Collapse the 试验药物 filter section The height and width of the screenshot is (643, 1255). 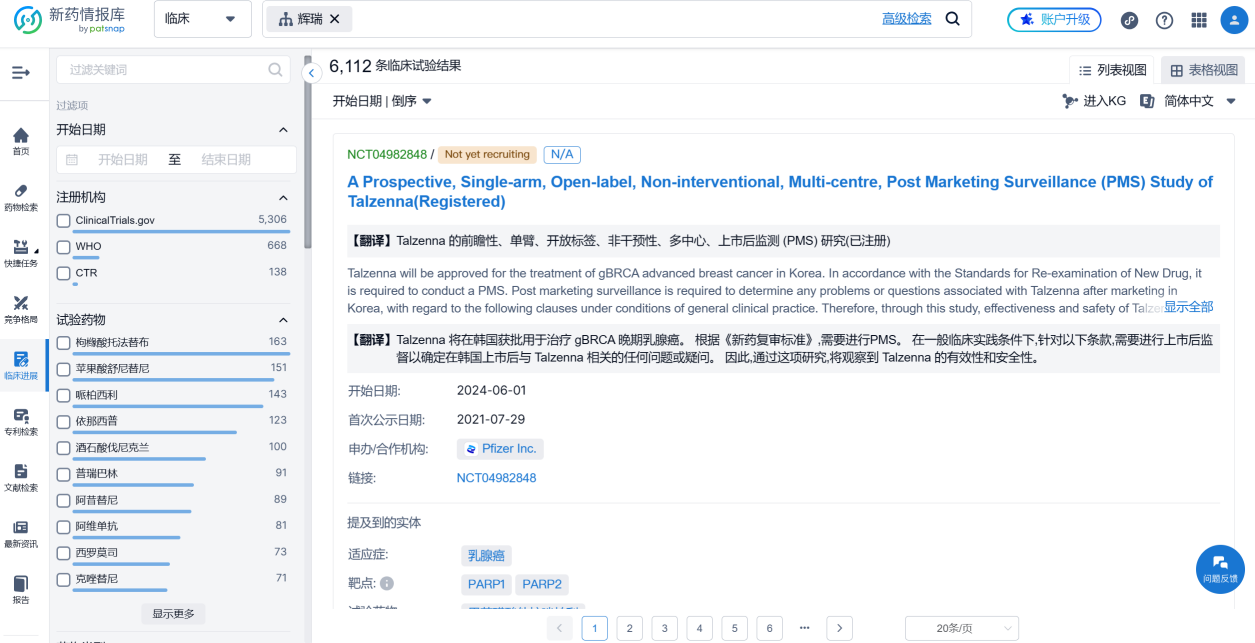[283, 320]
